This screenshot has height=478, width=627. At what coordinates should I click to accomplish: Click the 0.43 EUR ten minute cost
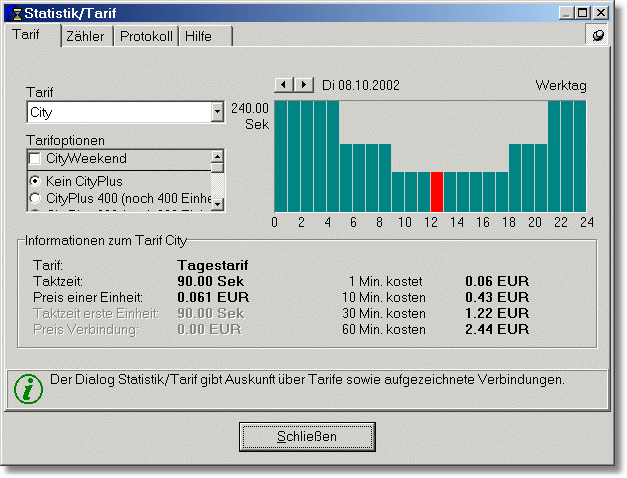click(497, 297)
